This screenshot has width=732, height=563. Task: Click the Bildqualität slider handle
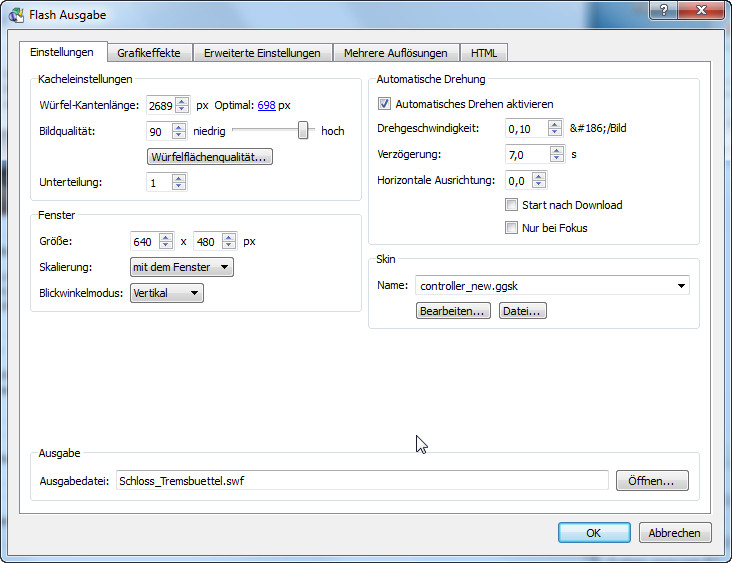(x=302, y=130)
